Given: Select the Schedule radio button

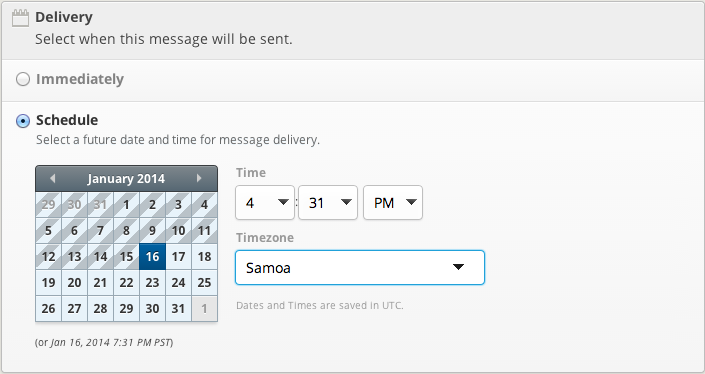Looking at the screenshot, I should [23, 121].
